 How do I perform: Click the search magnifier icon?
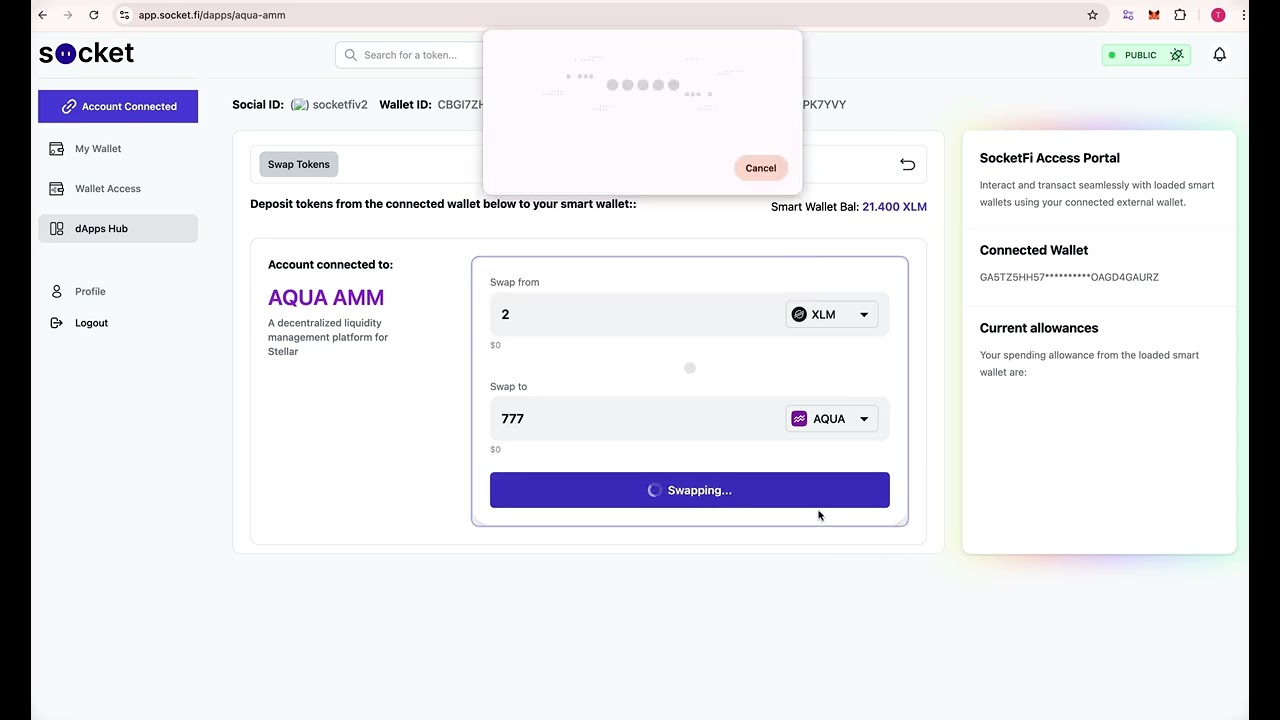351,55
